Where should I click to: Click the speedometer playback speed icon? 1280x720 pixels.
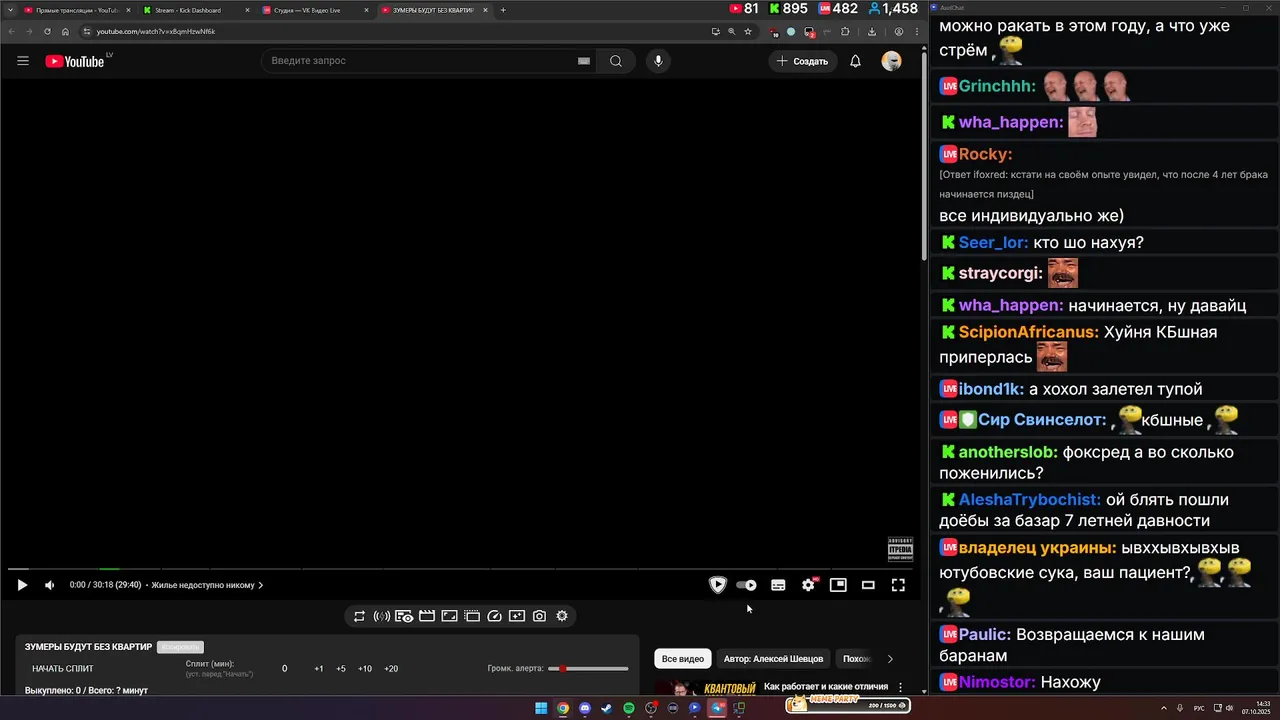coord(494,616)
